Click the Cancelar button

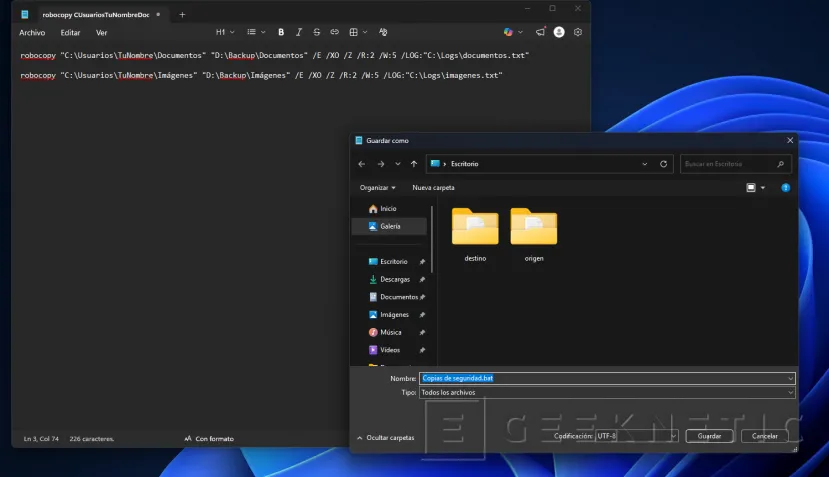764,436
